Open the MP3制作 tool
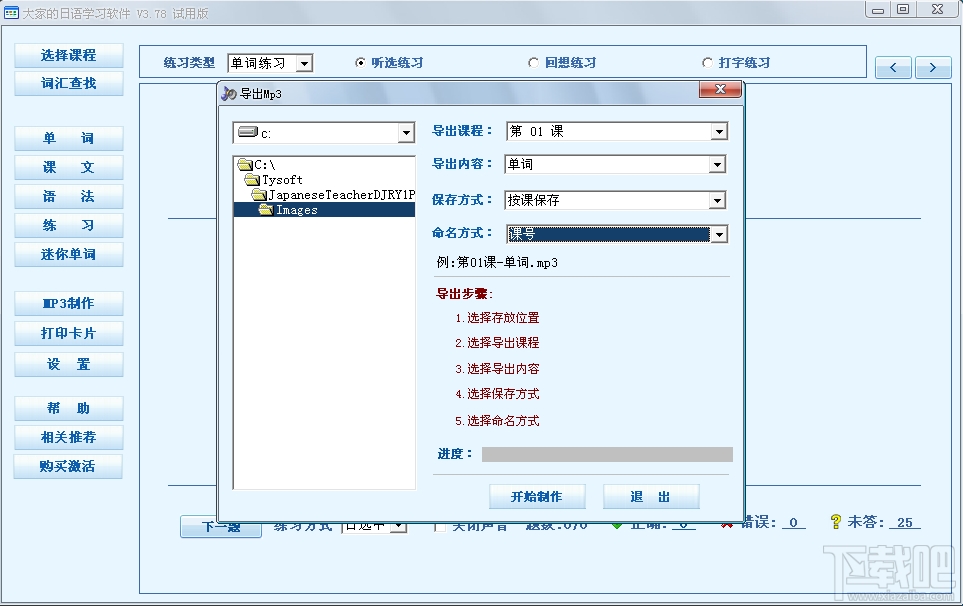963x606 pixels. 68,303
